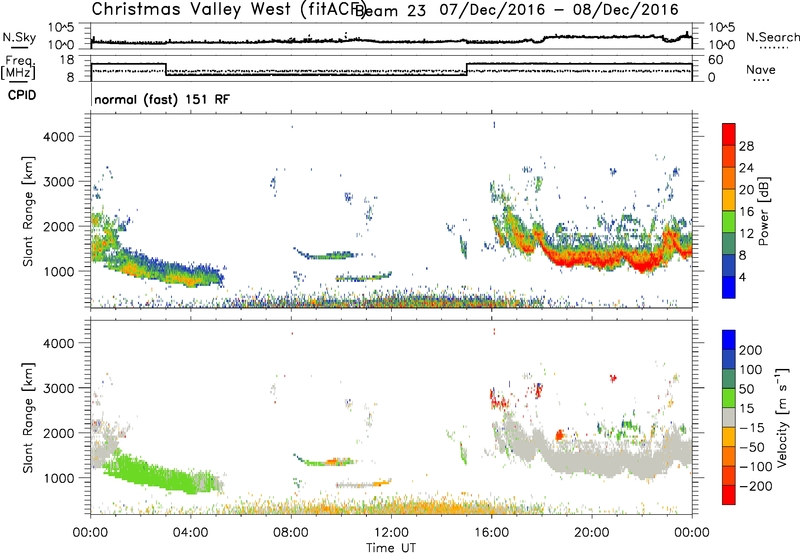
Task: Click the orange velocity patch near 18:40
Action: 559,435
